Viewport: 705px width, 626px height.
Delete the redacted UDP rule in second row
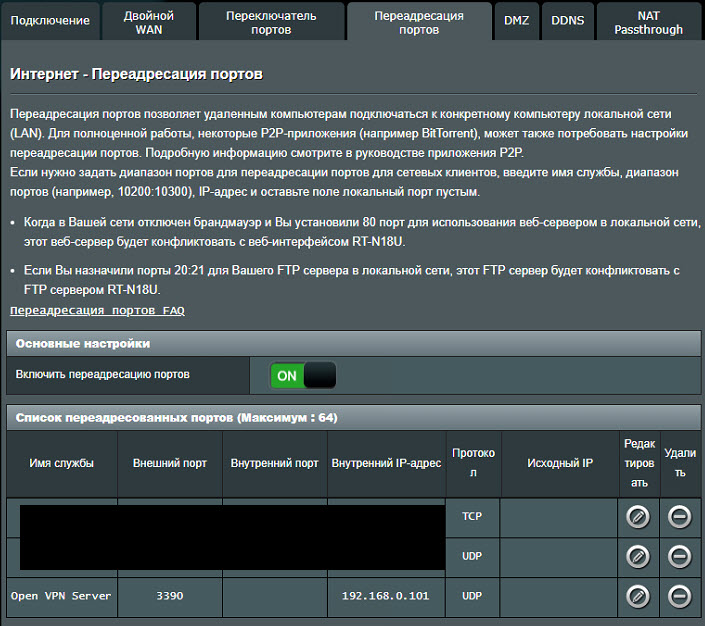pyautogui.click(x=679, y=556)
